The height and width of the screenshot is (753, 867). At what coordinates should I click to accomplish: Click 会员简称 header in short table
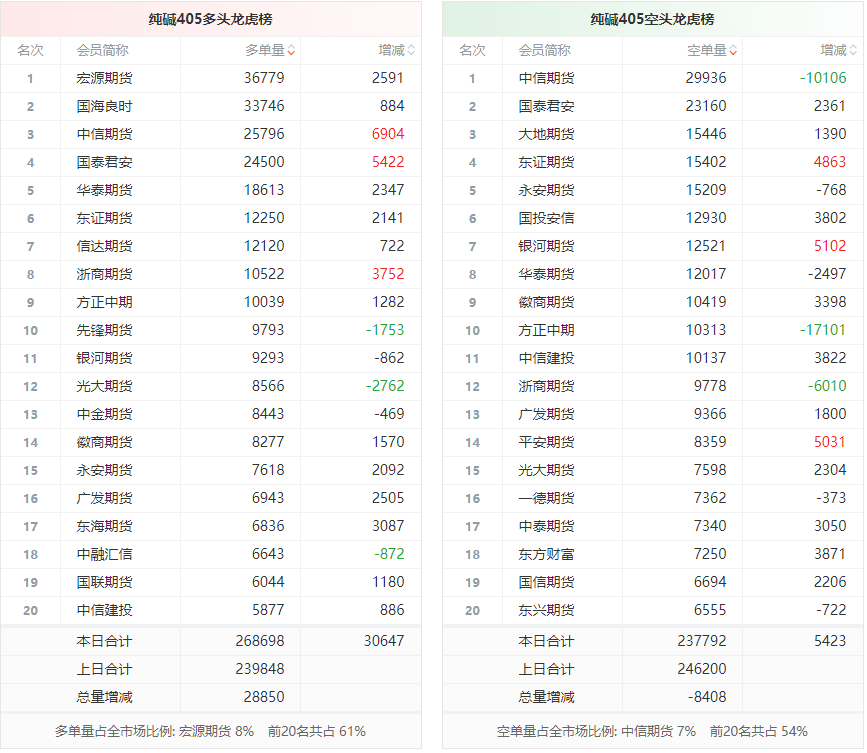545,50
